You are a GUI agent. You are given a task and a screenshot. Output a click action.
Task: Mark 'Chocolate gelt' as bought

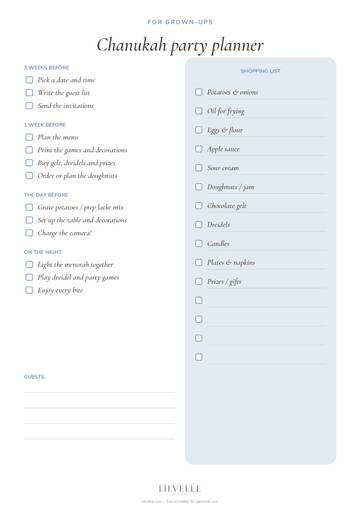[x=199, y=206]
